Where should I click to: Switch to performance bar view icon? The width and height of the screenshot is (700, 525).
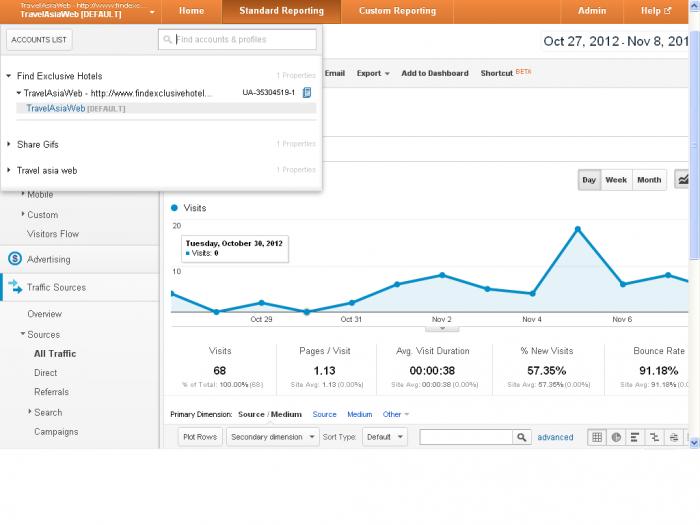(x=635, y=437)
